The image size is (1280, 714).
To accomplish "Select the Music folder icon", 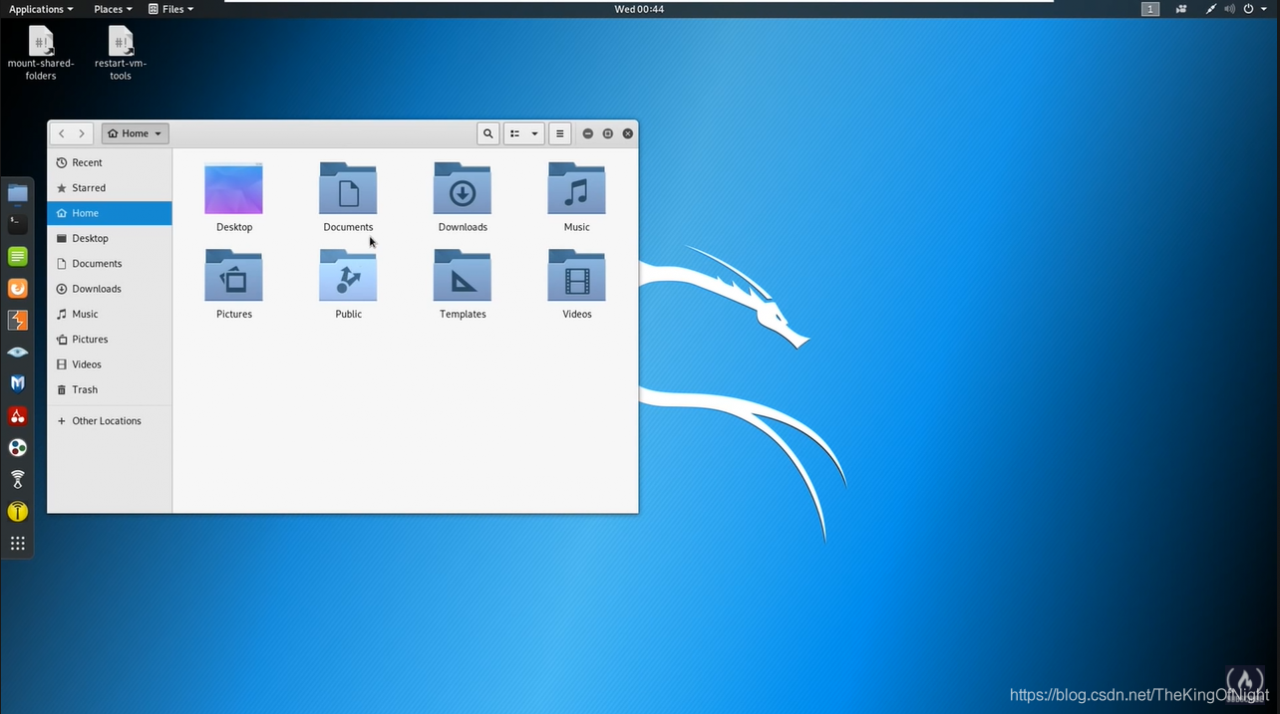I will pos(576,188).
